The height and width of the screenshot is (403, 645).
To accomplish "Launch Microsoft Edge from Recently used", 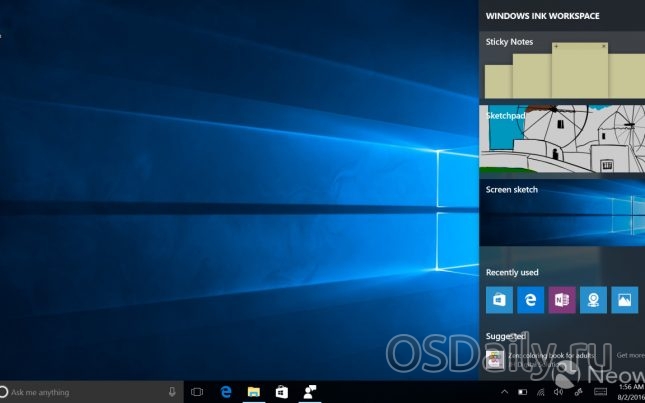I will pos(530,300).
